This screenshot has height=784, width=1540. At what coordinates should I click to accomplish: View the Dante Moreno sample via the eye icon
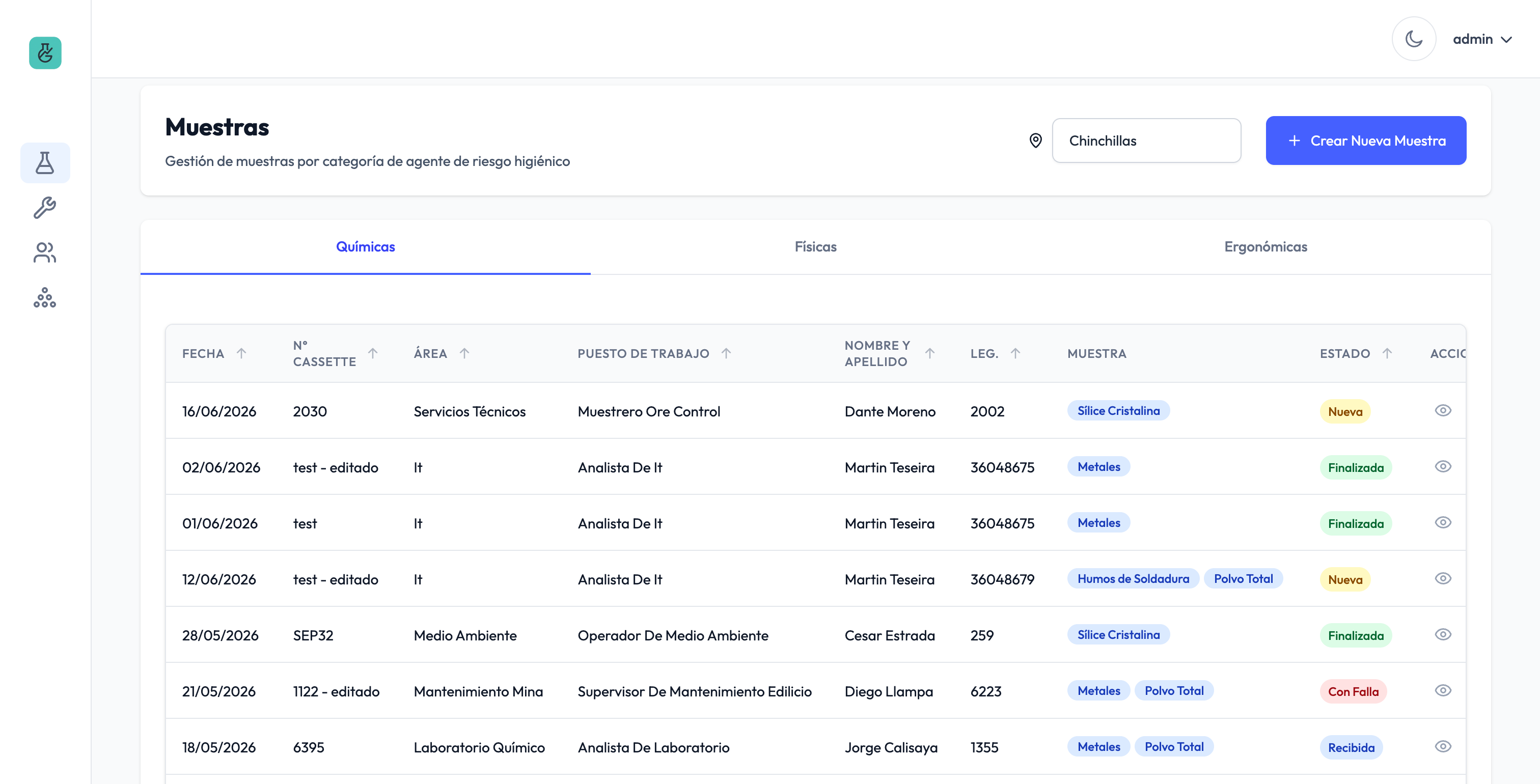[x=1443, y=410]
